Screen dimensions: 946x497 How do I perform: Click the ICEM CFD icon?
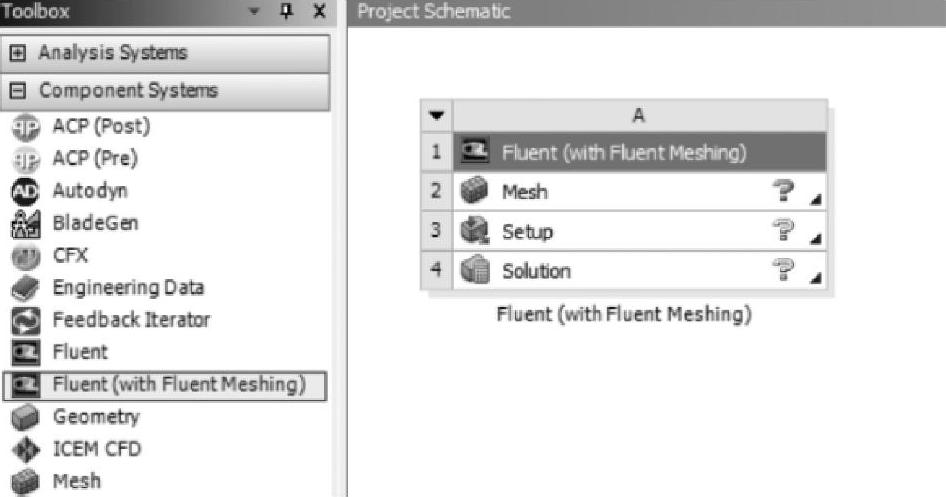point(23,449)
